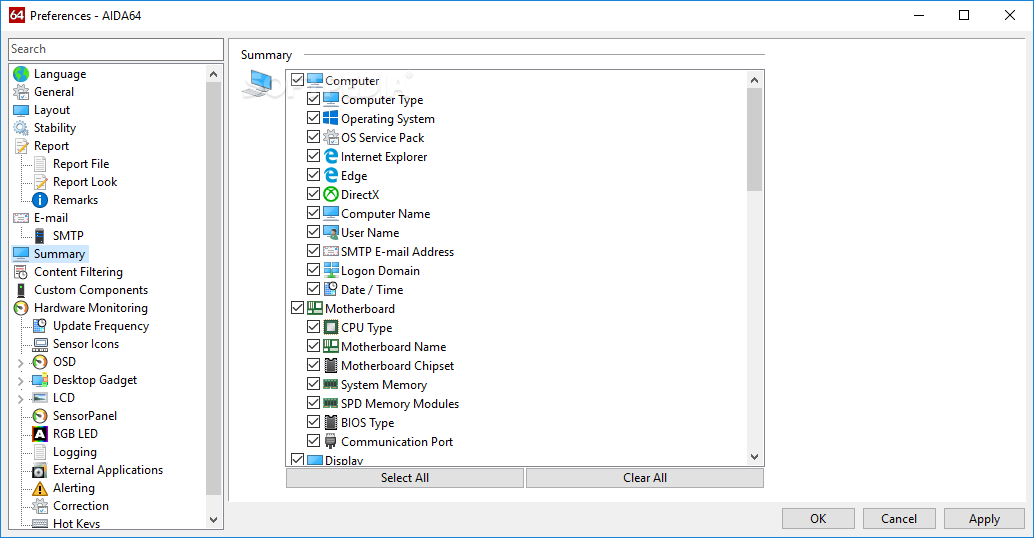Select the SPD Memory Modules row text
Viewport: 1034px width, 538px height.
400,404
